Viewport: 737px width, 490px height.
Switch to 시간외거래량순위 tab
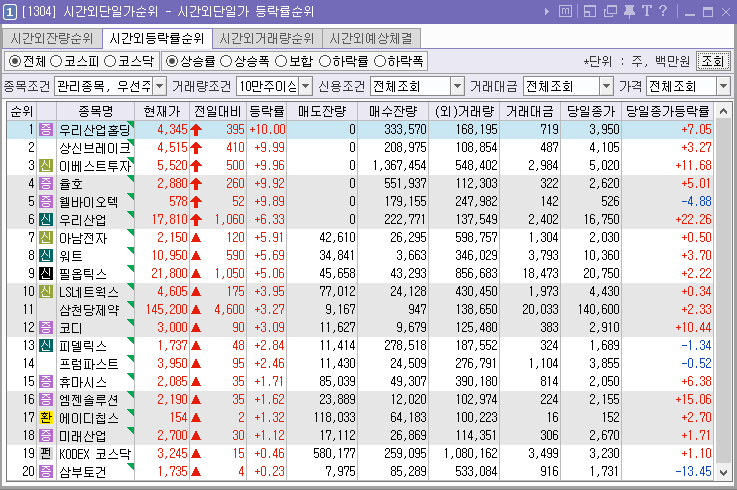coord(267,39)
